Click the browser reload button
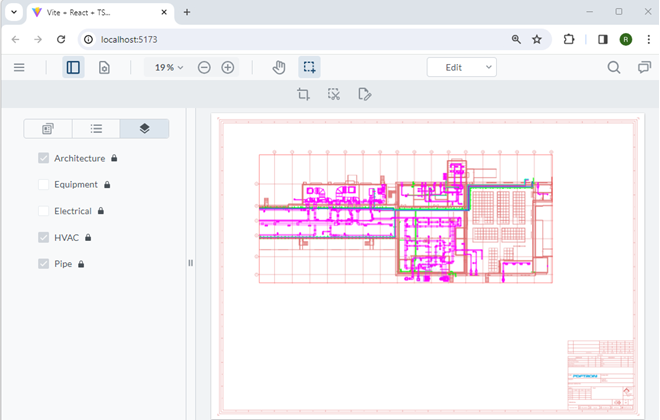 61,39
